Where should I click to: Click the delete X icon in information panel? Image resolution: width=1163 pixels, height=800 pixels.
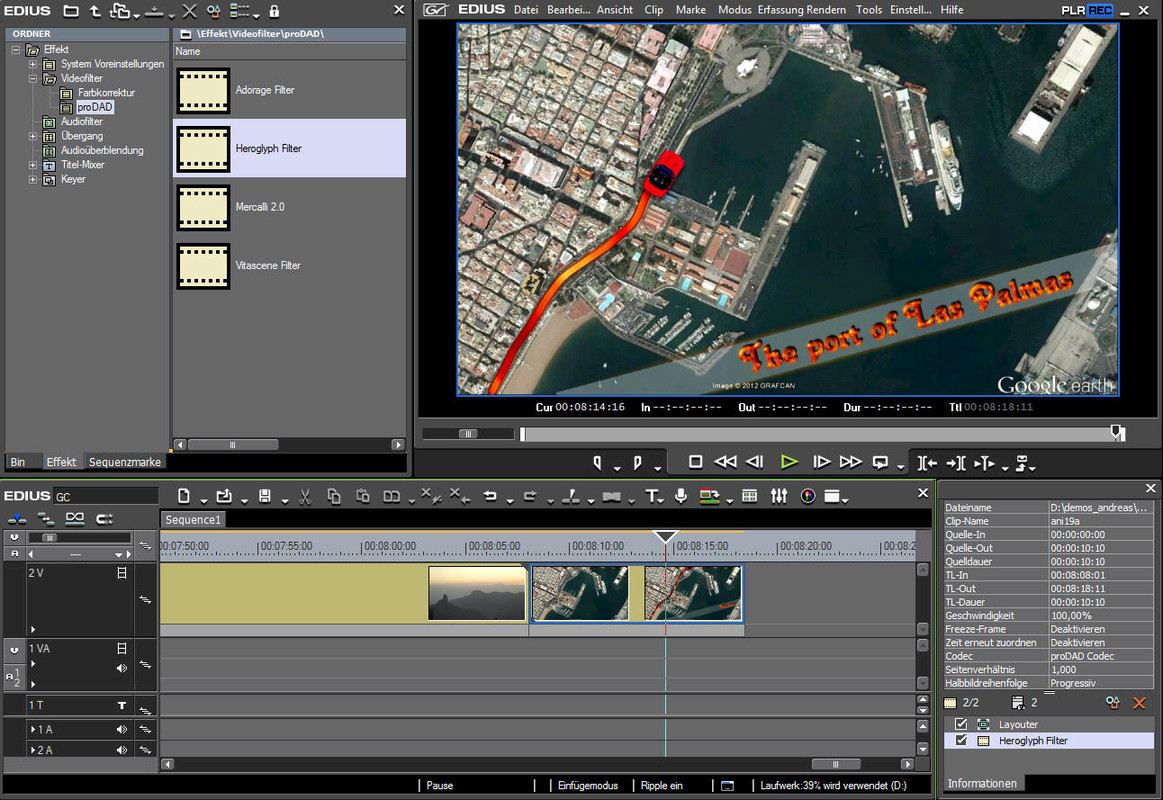[x=1138, y=703]
